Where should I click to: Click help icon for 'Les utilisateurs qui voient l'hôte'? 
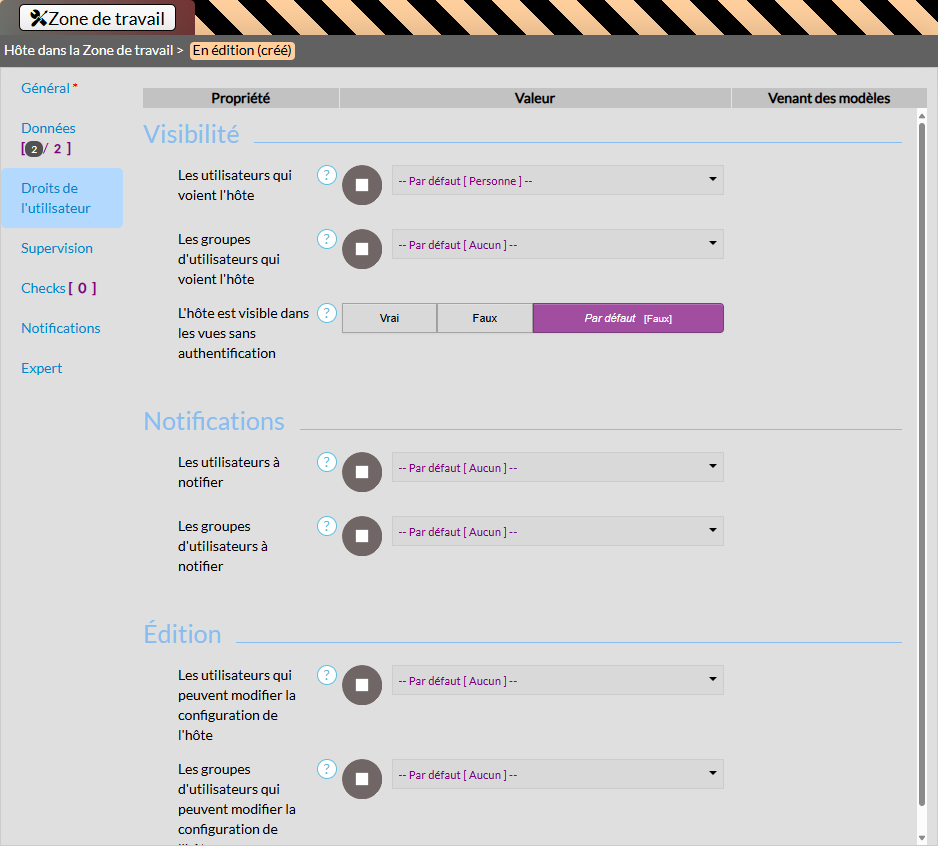pyautogui.click(x=327, y=175)
